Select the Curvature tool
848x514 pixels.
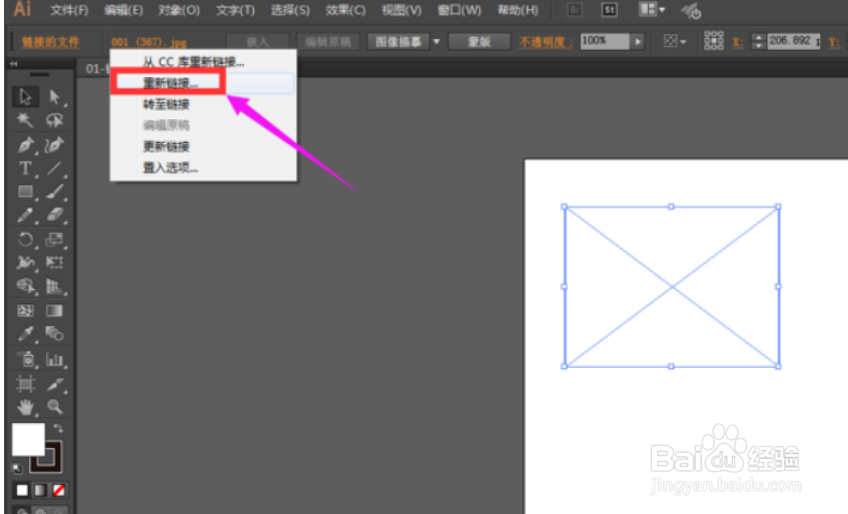54,144
